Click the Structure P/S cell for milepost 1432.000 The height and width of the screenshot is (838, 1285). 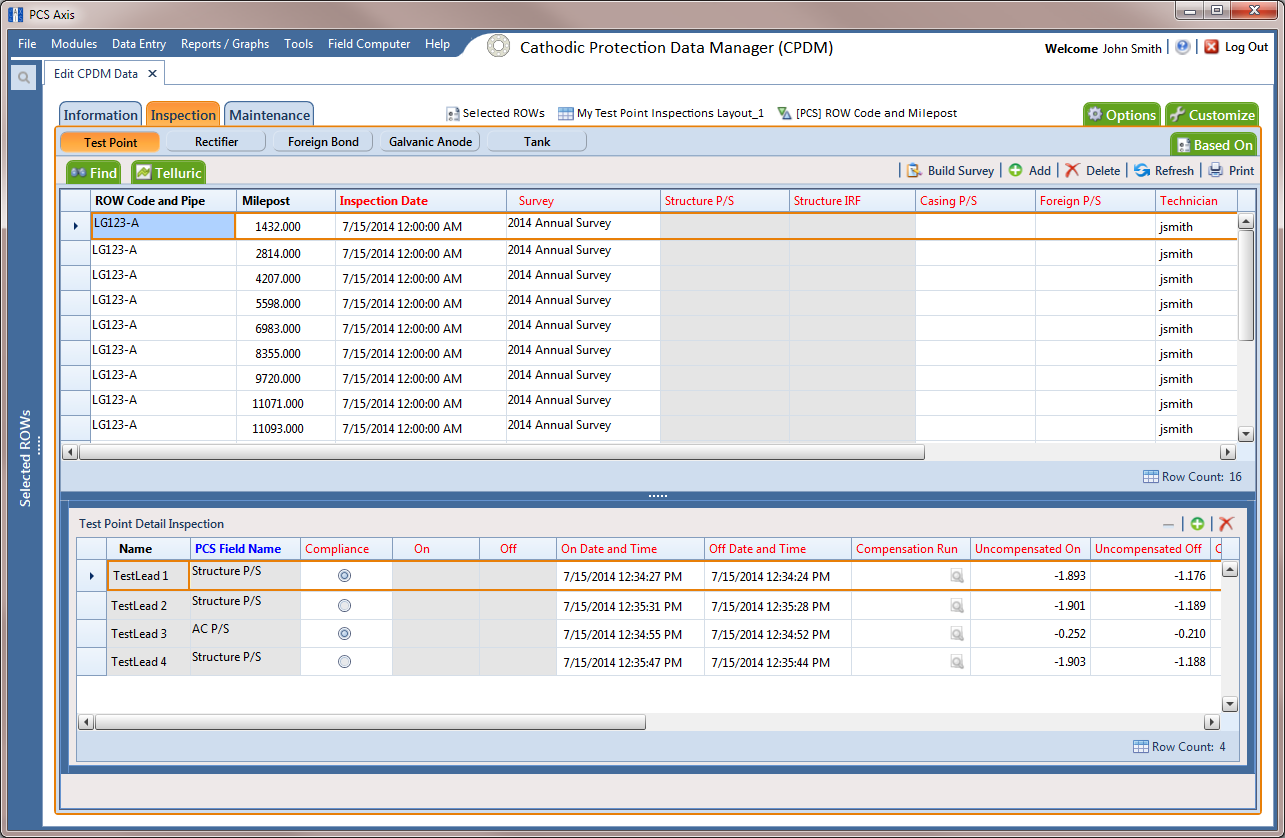click(725, 226)
